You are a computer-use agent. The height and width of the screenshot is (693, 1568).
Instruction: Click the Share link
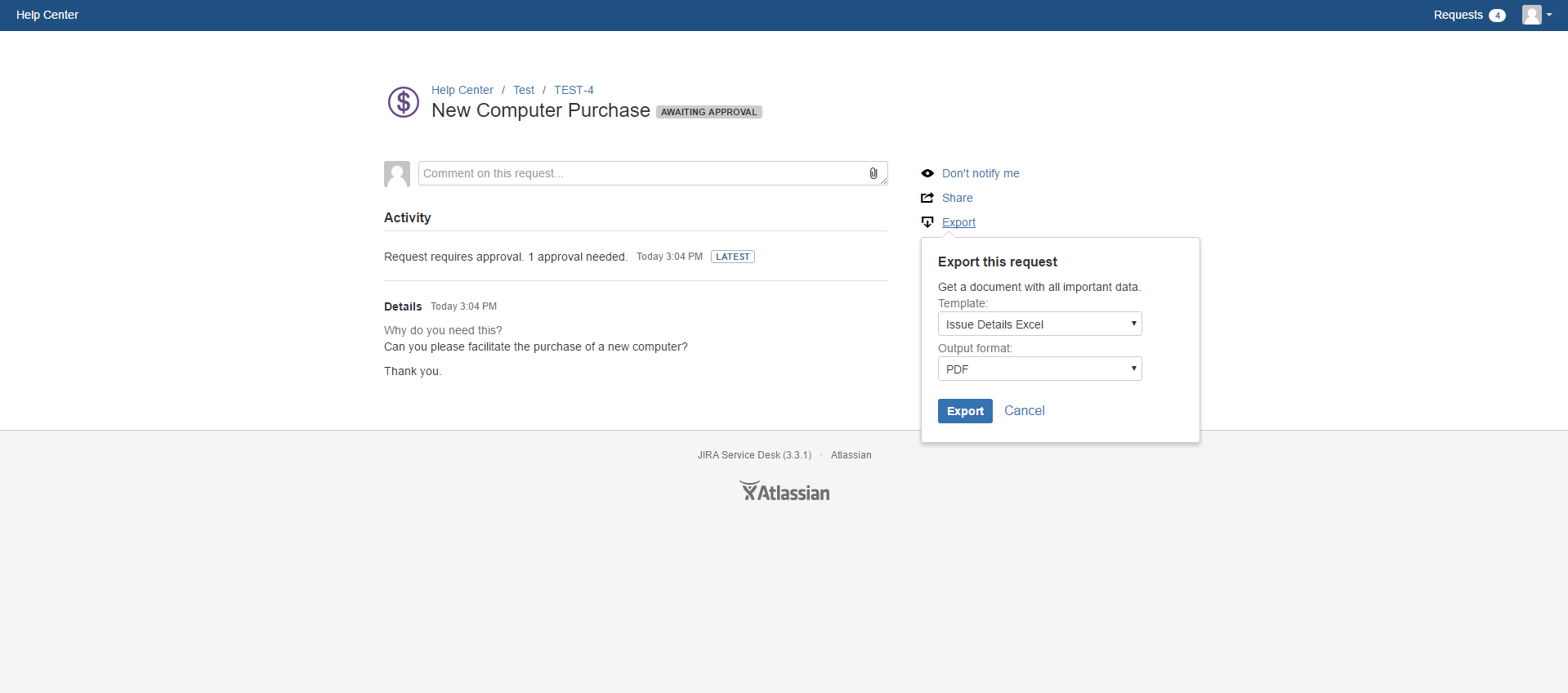[957, 198]
